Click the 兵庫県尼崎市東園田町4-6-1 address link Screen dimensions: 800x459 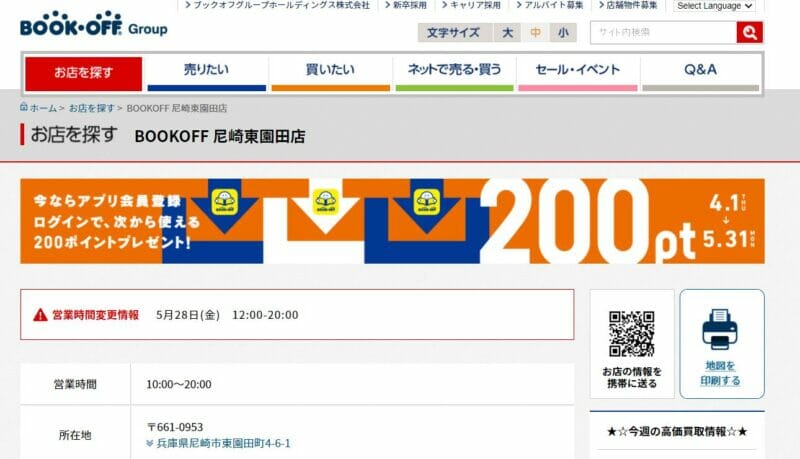223,444
